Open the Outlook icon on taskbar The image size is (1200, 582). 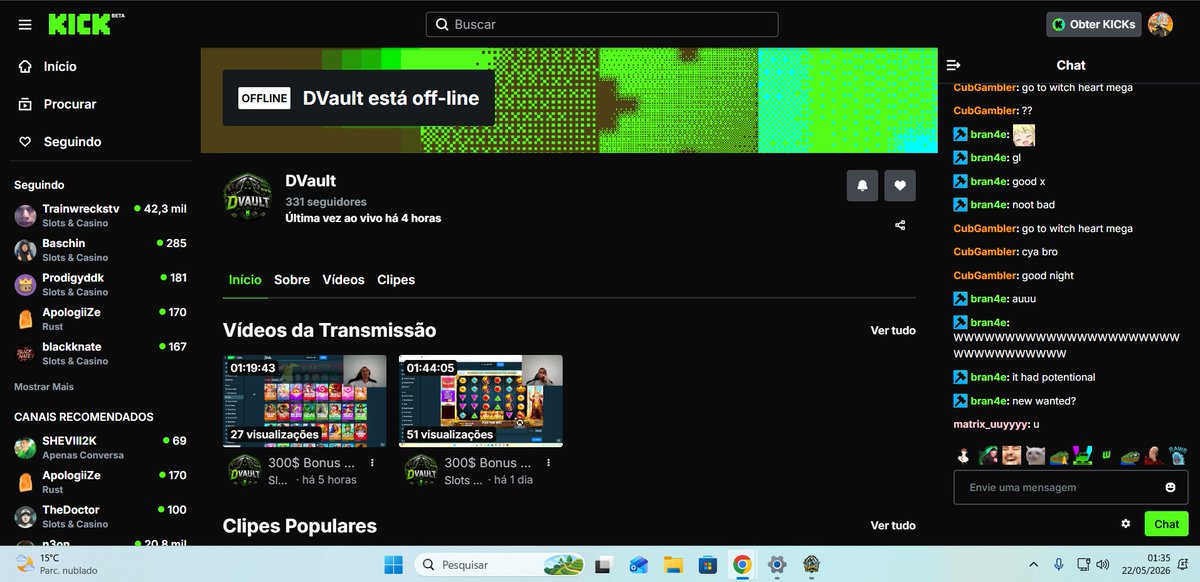tap(639, 565)
